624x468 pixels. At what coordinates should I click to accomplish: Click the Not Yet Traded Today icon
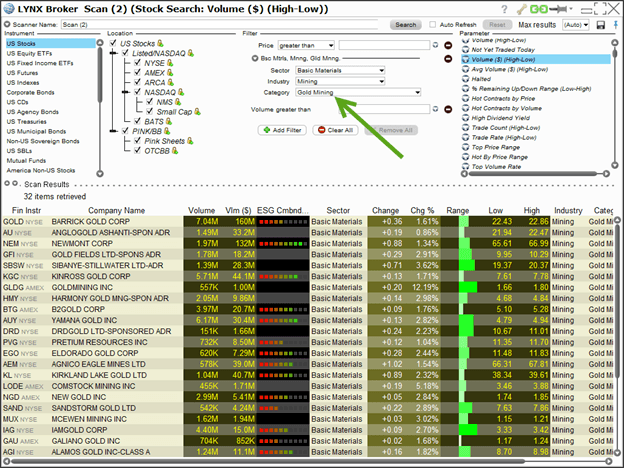(465, 49)
